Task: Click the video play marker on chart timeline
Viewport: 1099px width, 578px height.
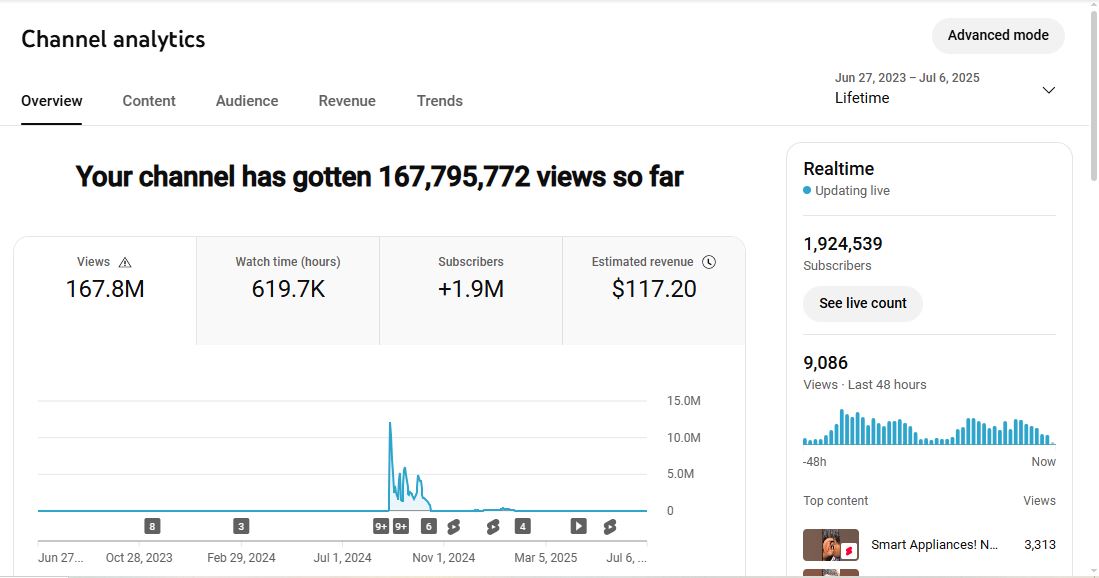Action: (x=578, y=526)
